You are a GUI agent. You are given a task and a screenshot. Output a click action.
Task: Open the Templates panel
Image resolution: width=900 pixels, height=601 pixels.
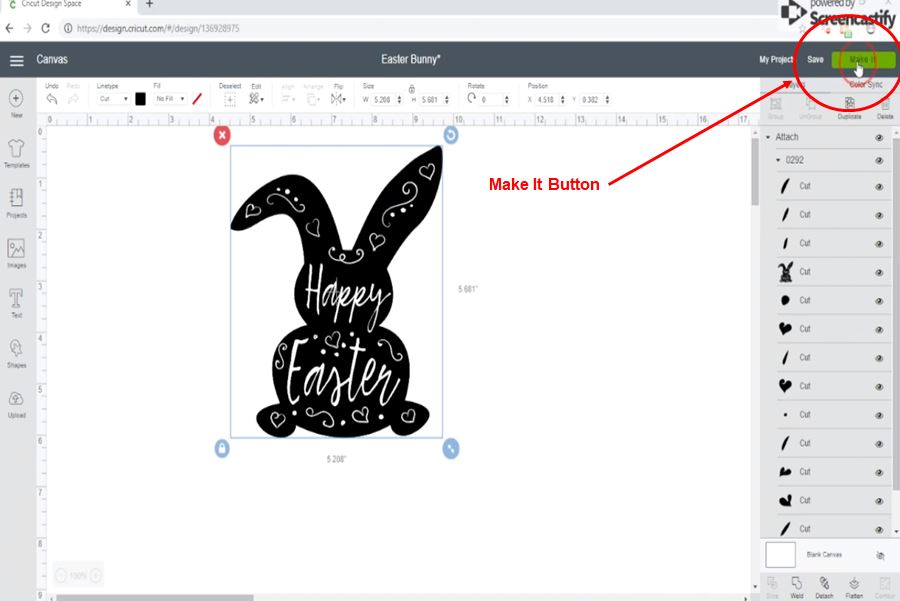16,153
